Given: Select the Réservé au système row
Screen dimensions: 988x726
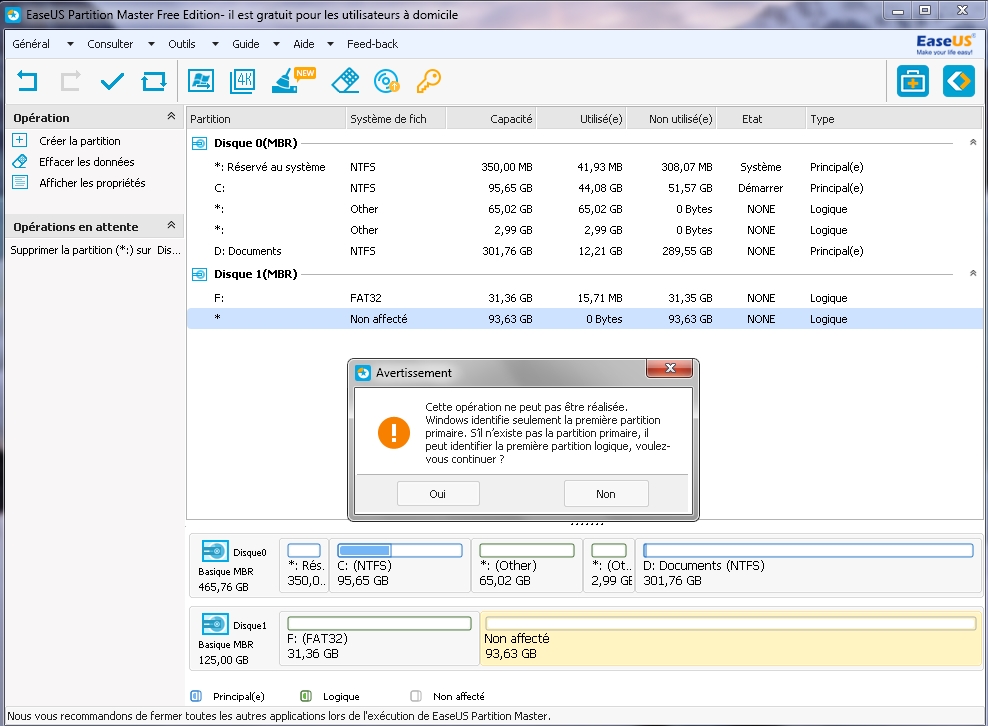Looking at the screenshot, I should 583,167.
